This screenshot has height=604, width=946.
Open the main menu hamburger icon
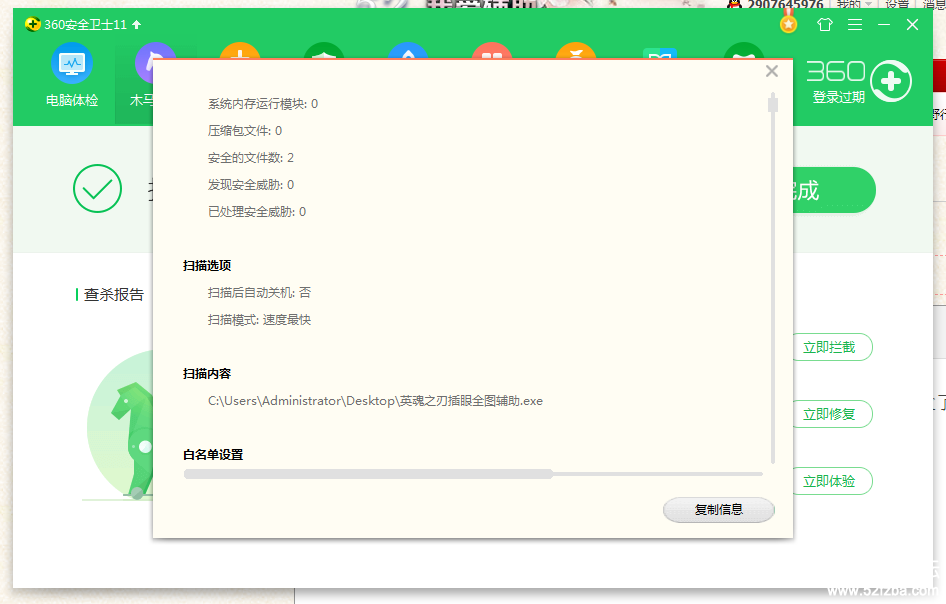(x=854, y=25)
